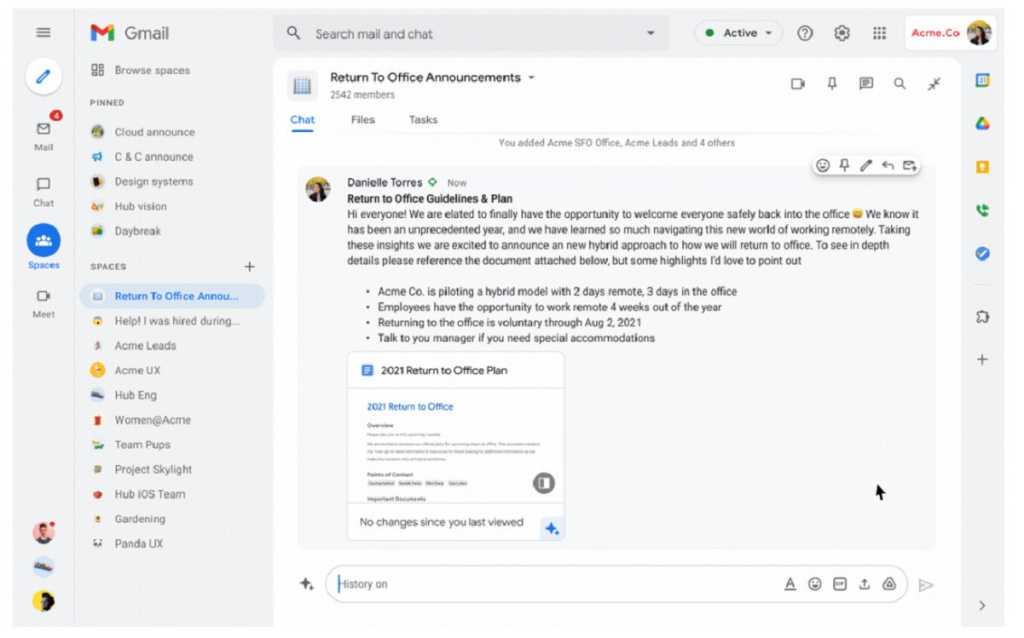Open the puzzle add-on icon in side panel
1024x638 pixels.
[x=983, y=317]
